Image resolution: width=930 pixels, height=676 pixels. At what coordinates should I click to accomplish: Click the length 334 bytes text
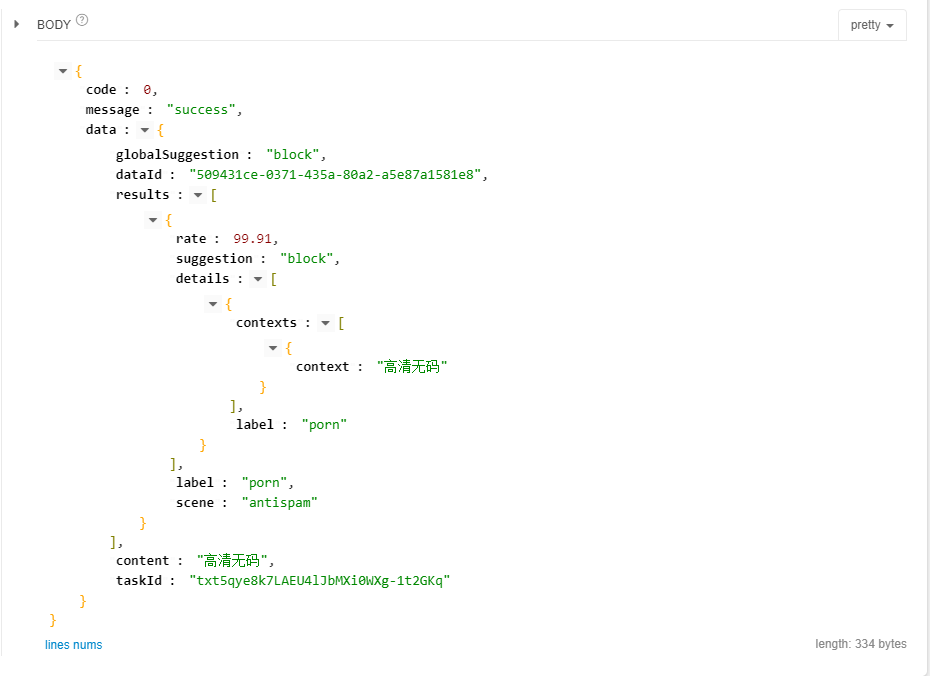pyautogui.click(x=860, y=644)
